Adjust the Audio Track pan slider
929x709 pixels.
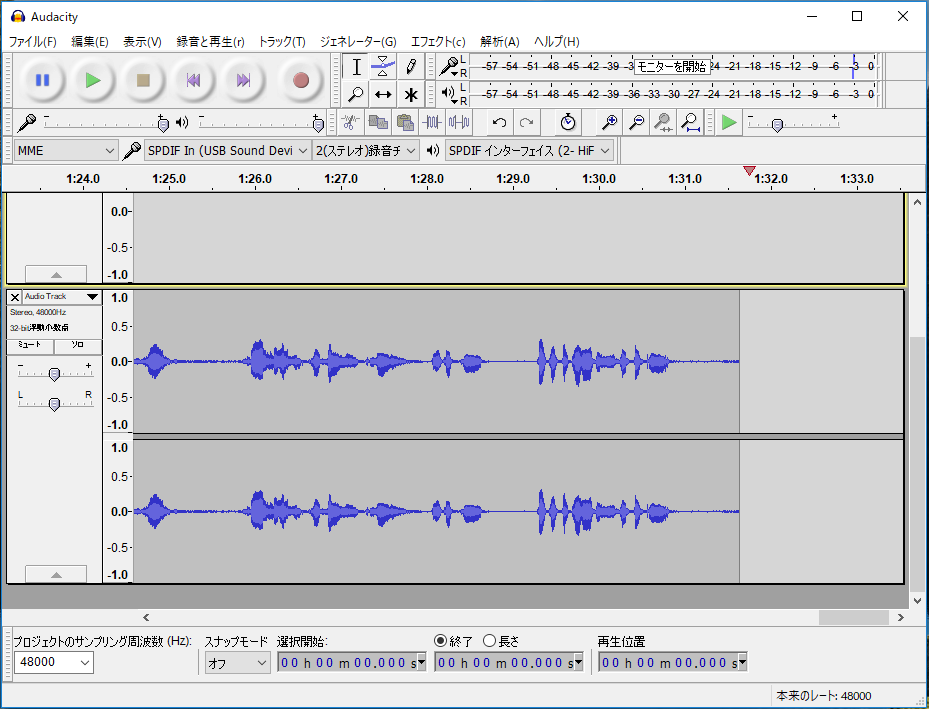pos(54,404)
